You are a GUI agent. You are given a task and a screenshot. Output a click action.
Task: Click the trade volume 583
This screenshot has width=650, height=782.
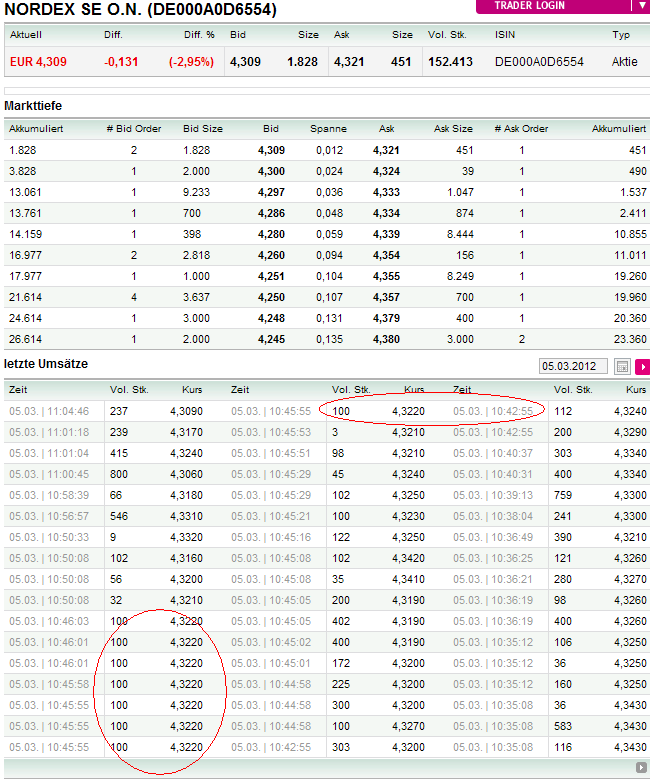coord(563,726)
